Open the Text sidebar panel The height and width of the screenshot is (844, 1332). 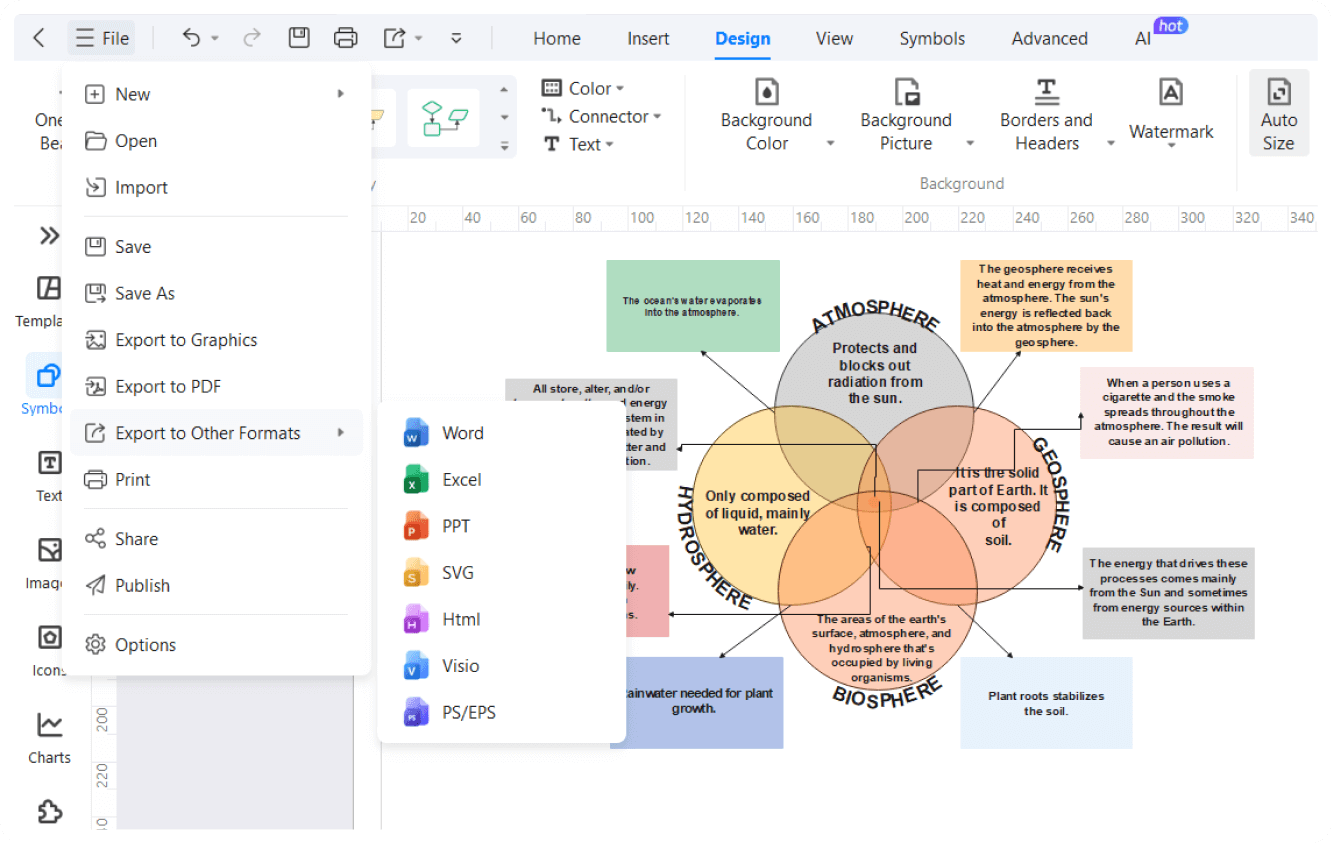coord(48,476)
